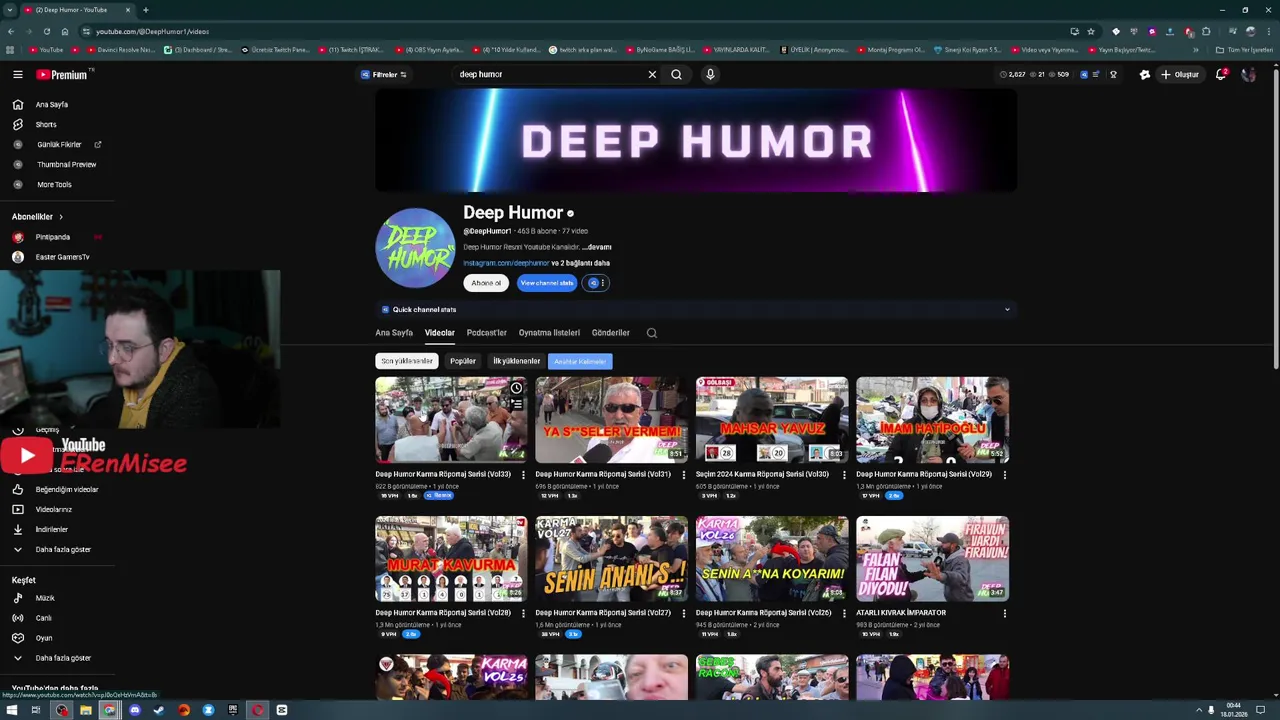Search within channel using magnifier icon

click(x=651, y=333)
